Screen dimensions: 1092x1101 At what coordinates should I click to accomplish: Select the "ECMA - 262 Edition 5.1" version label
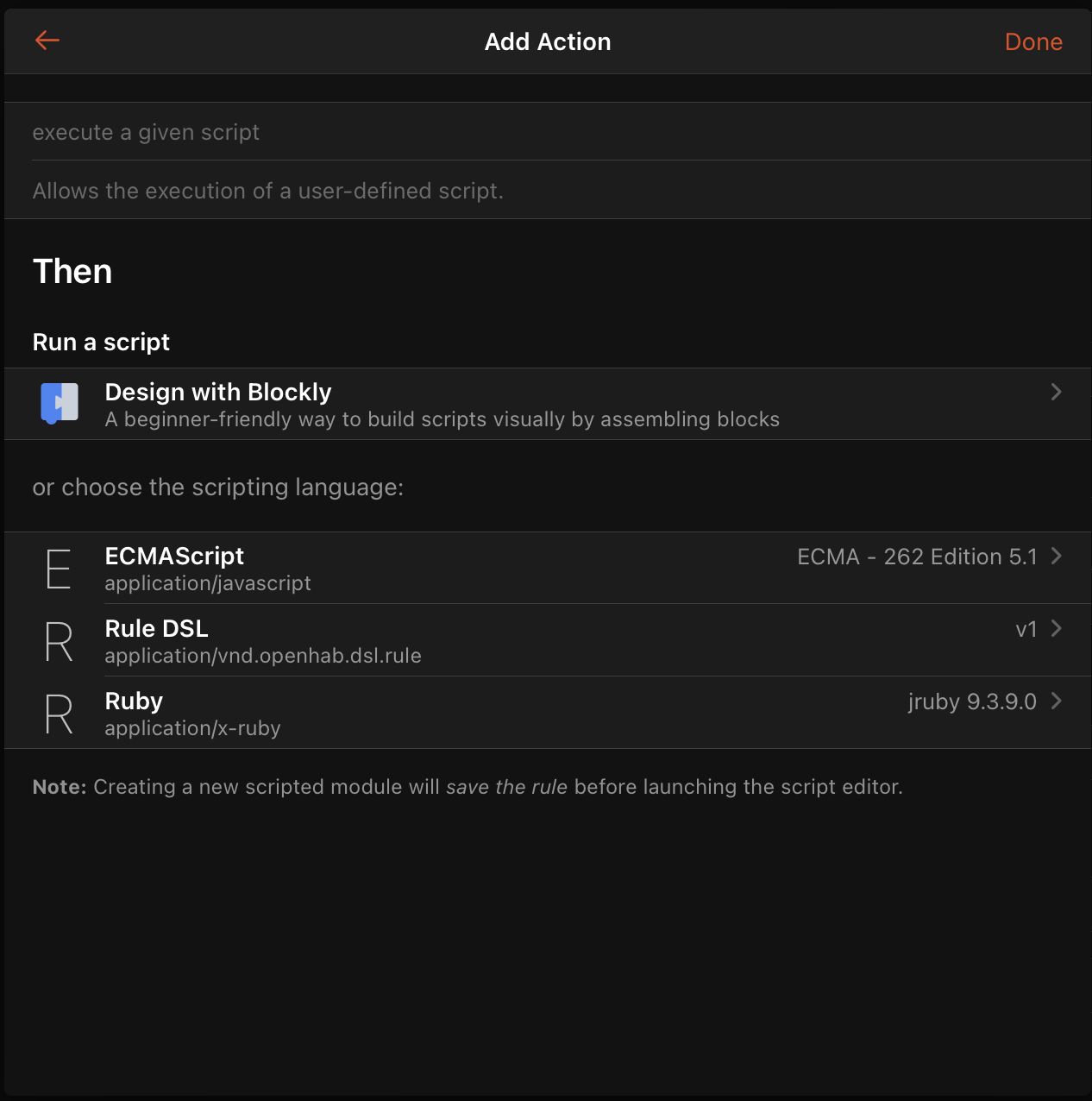click(917, 557)
